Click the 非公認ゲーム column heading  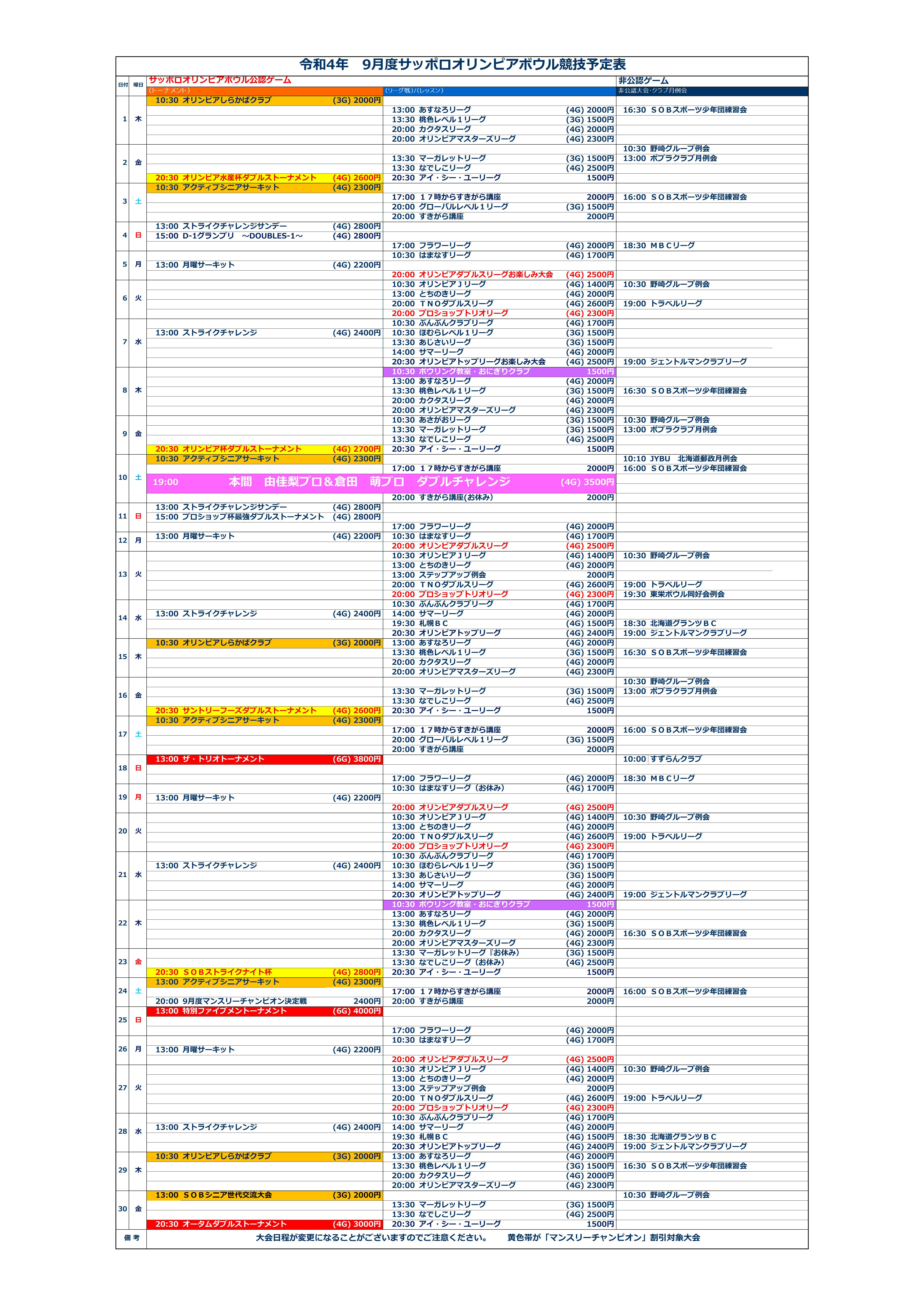[x=643, y=81]
